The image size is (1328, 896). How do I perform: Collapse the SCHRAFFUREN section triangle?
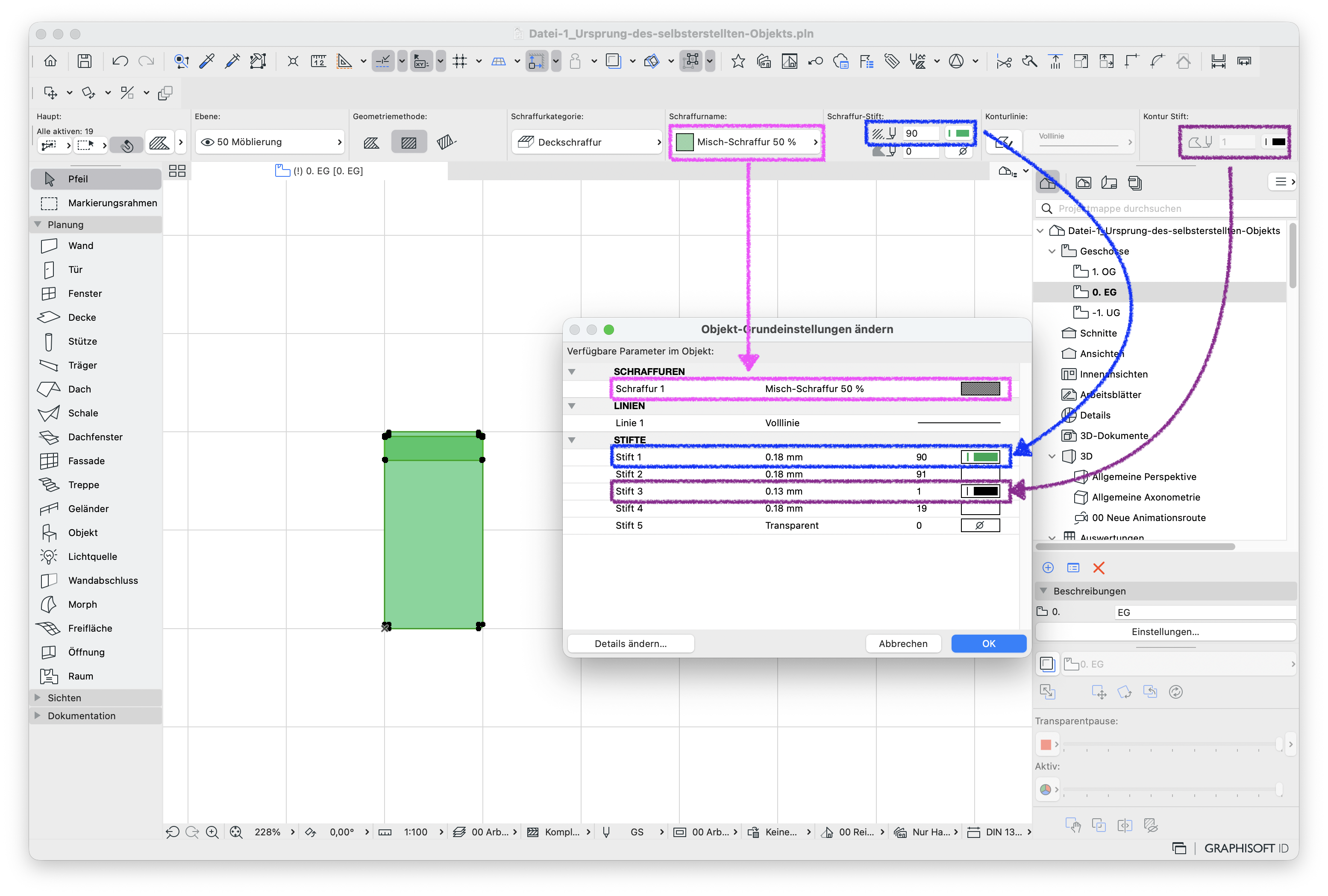[571, 372]
